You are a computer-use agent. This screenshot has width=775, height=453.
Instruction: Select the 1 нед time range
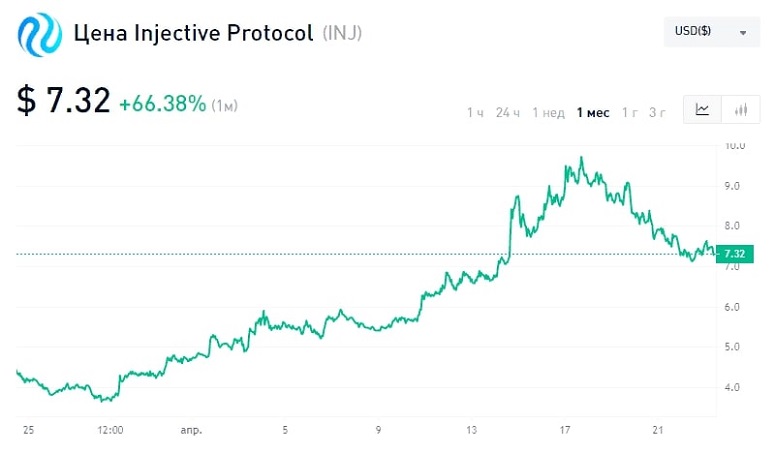pos(548,112)
